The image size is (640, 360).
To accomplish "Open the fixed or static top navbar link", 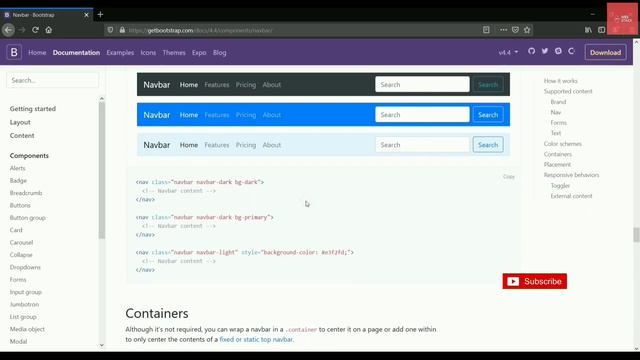I will (256, 340).
